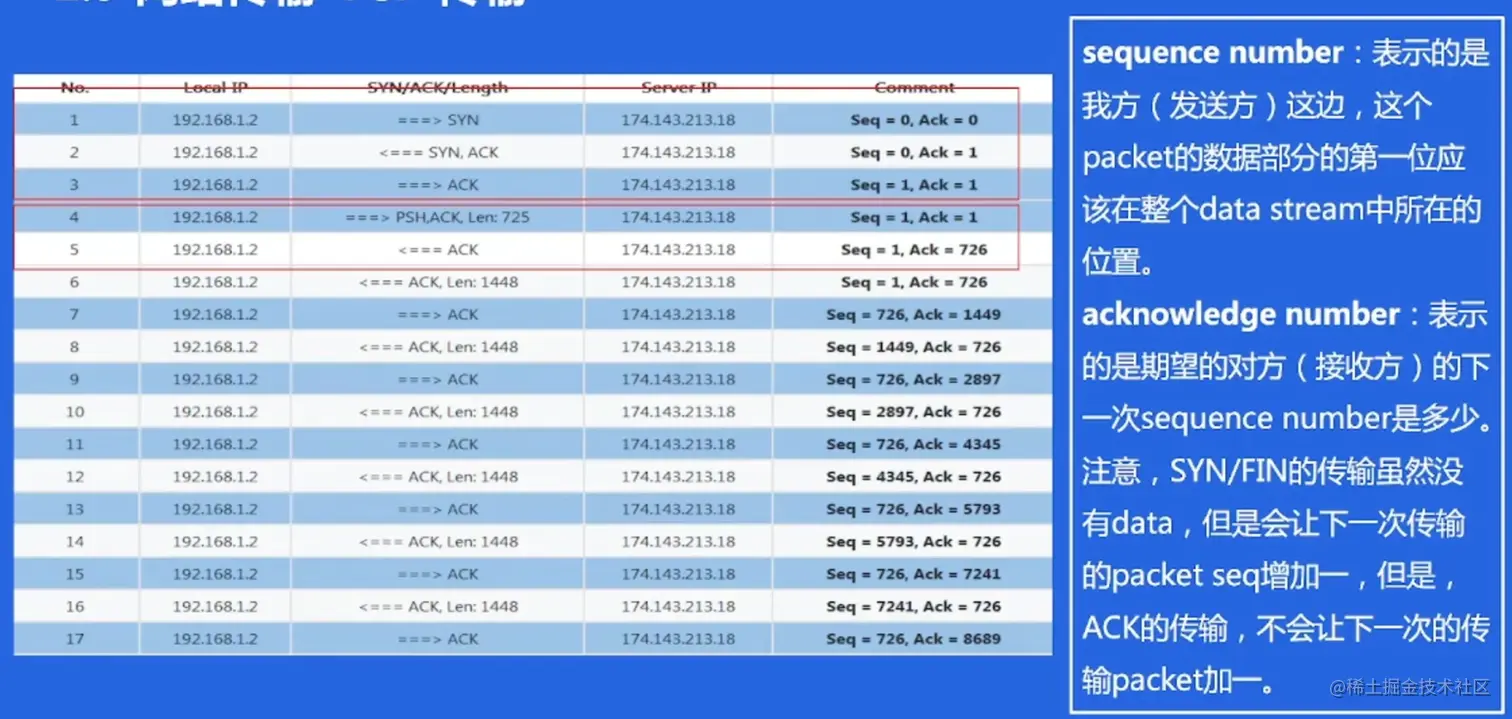This screenshot has height=719, width=1512.
Task: Select "Seq = 726, Ack = 1449" cell
Action: point(914,314)
